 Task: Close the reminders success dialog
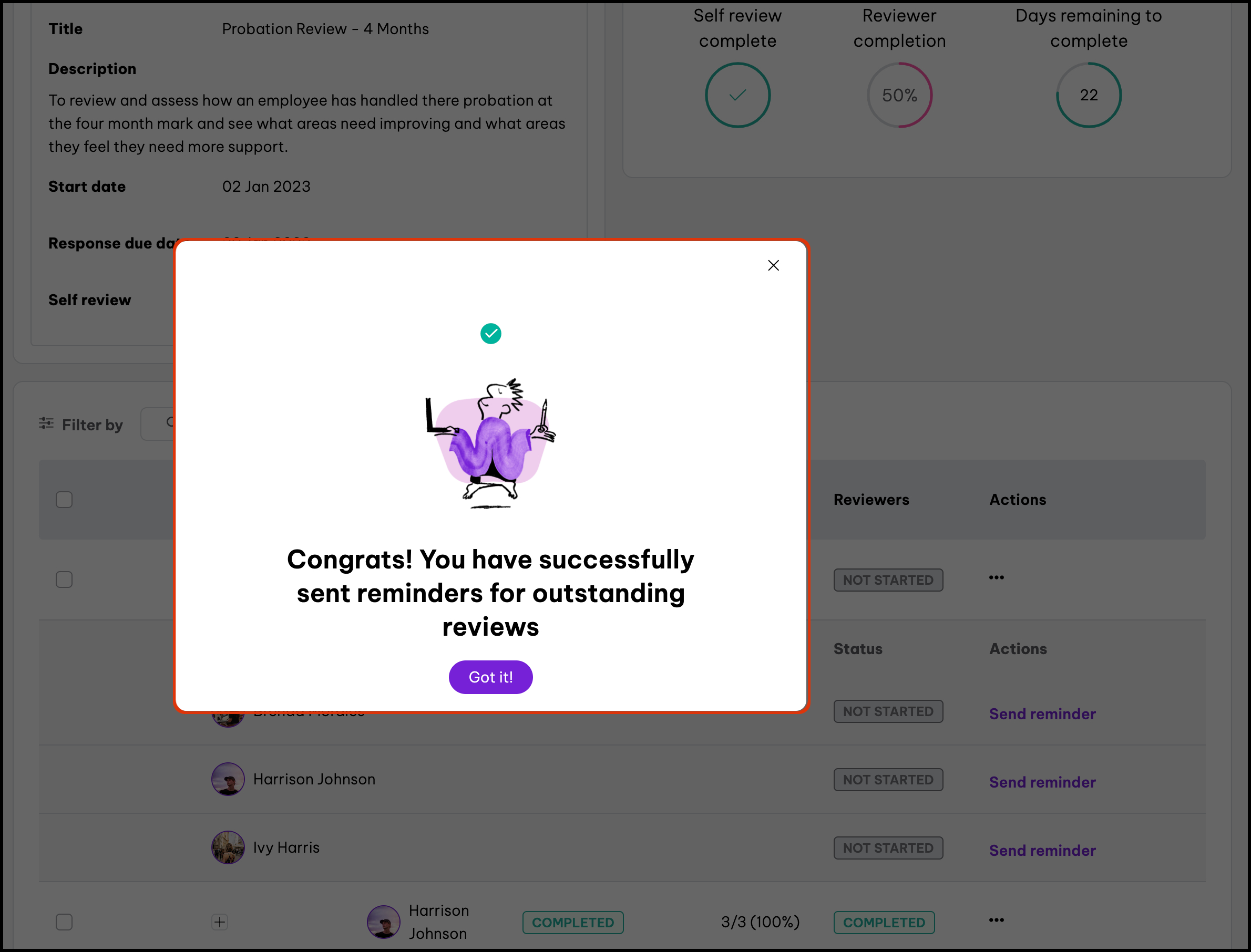pos(773,265)
